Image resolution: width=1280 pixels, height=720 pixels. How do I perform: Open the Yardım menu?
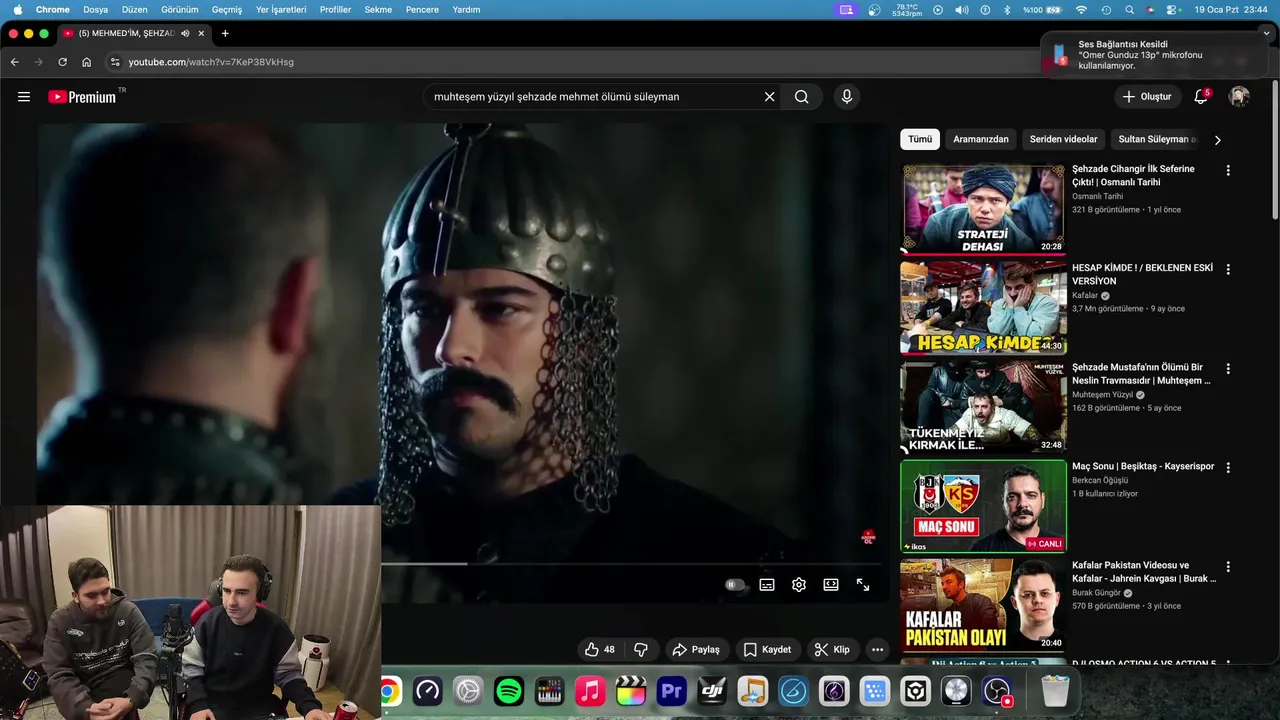tap(466, 9)
